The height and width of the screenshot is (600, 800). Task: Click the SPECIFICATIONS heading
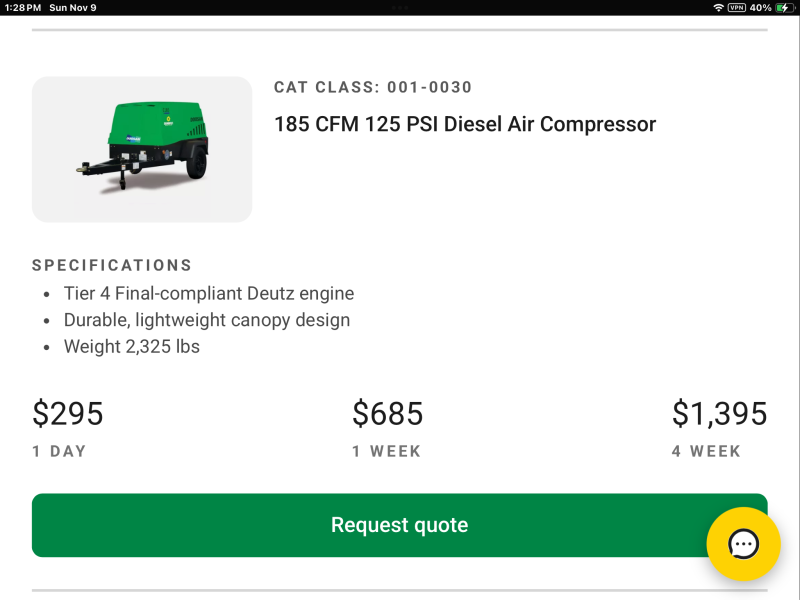coord(112,265)
